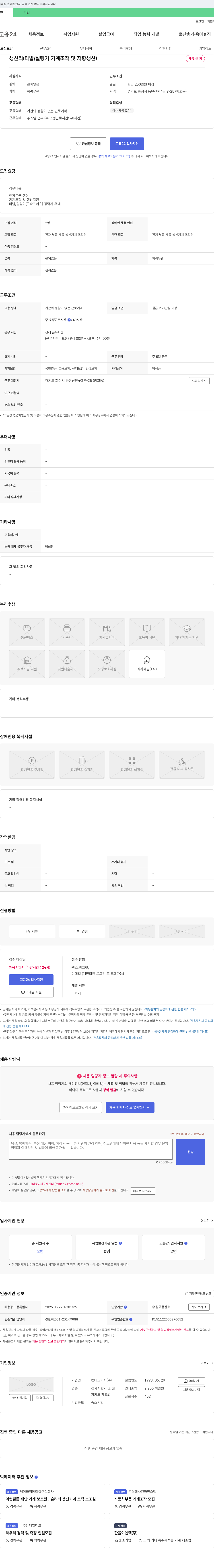
Task: Expand the 지도 보기 dropdown for 근무 예정지
Action: [199, 381]
